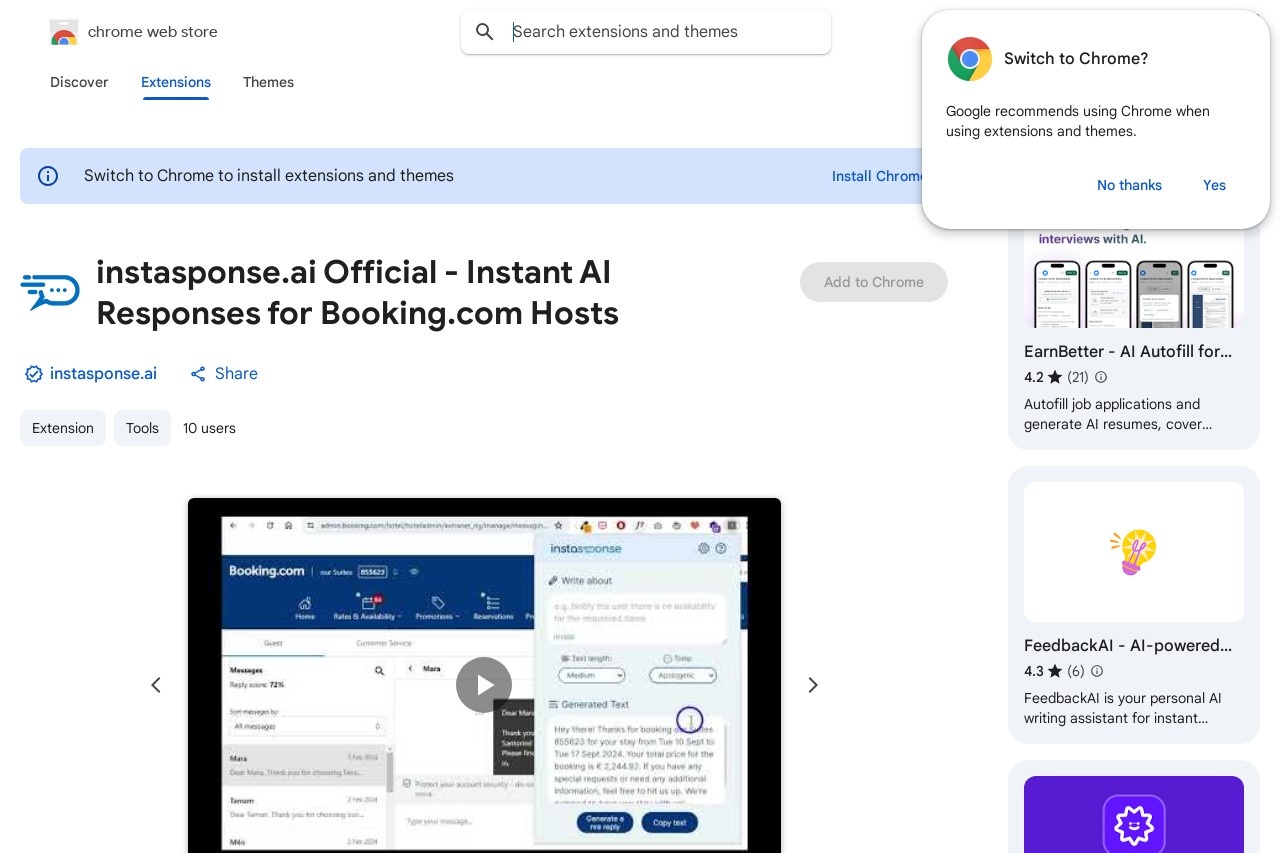Image resolution: width=1280 pixels, height=853 pixels.
Task: Show the next screenshot with right arrow
Action: [813, 685]
